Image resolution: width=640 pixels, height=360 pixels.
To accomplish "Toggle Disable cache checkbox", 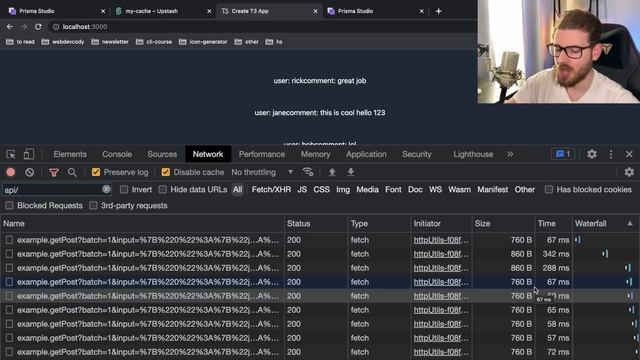I will (165, 172).
